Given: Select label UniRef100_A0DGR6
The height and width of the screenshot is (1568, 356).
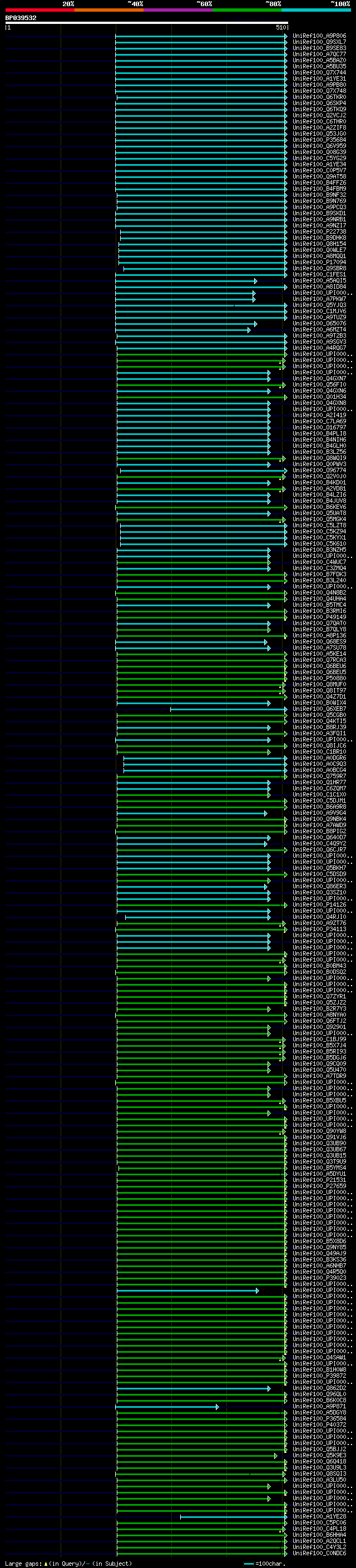Looking at the screenshot, I should (319, 758).
